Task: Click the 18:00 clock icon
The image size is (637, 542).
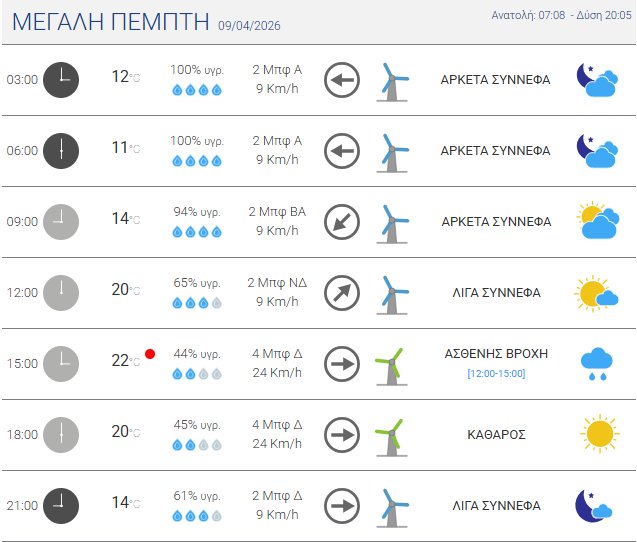Action: [x=61, y=434]
